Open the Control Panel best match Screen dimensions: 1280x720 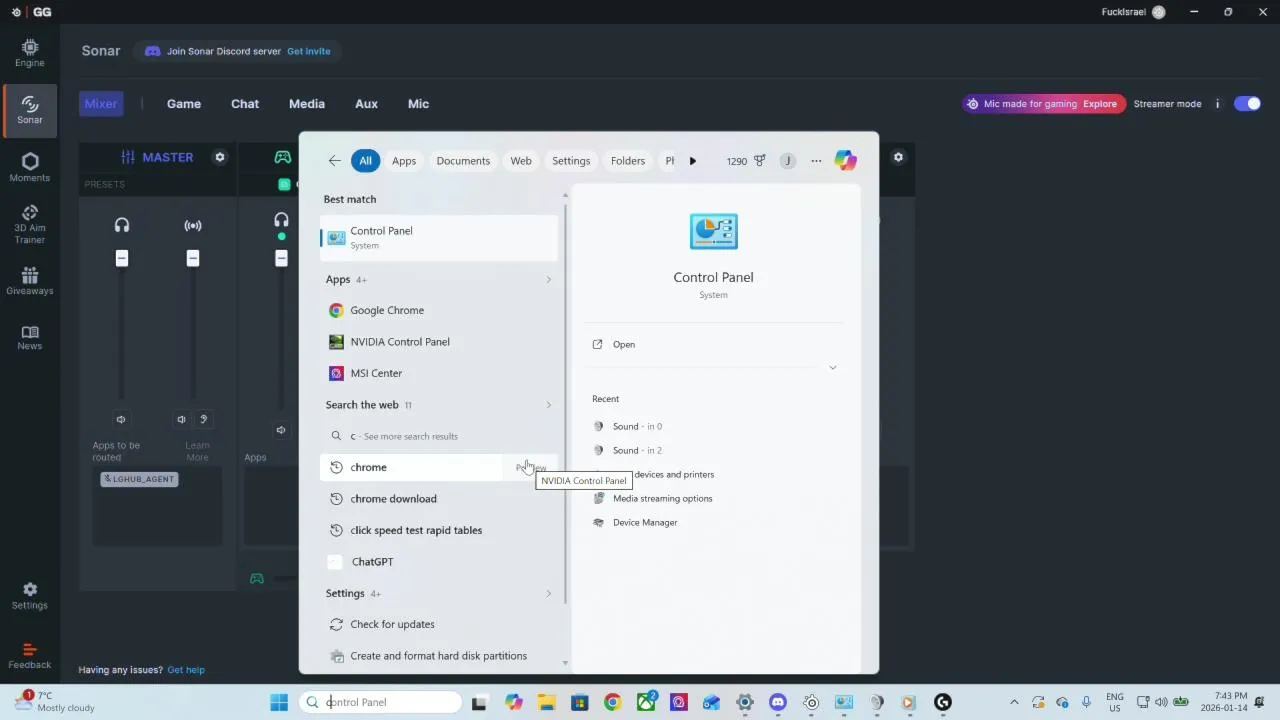coord(438,238)
